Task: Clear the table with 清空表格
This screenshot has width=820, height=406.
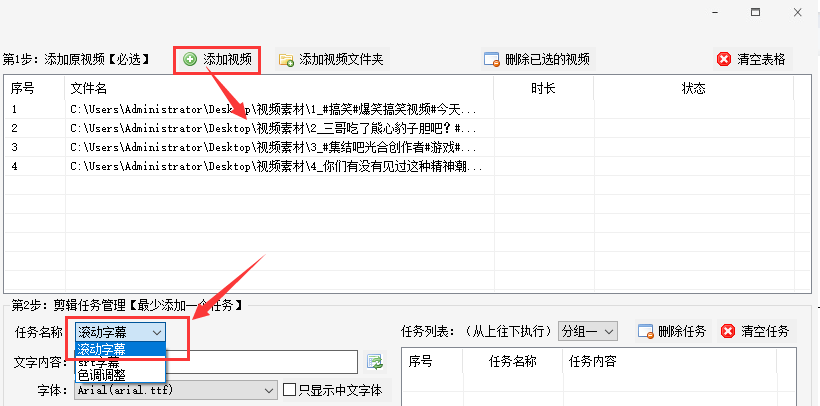Action: 752,60
